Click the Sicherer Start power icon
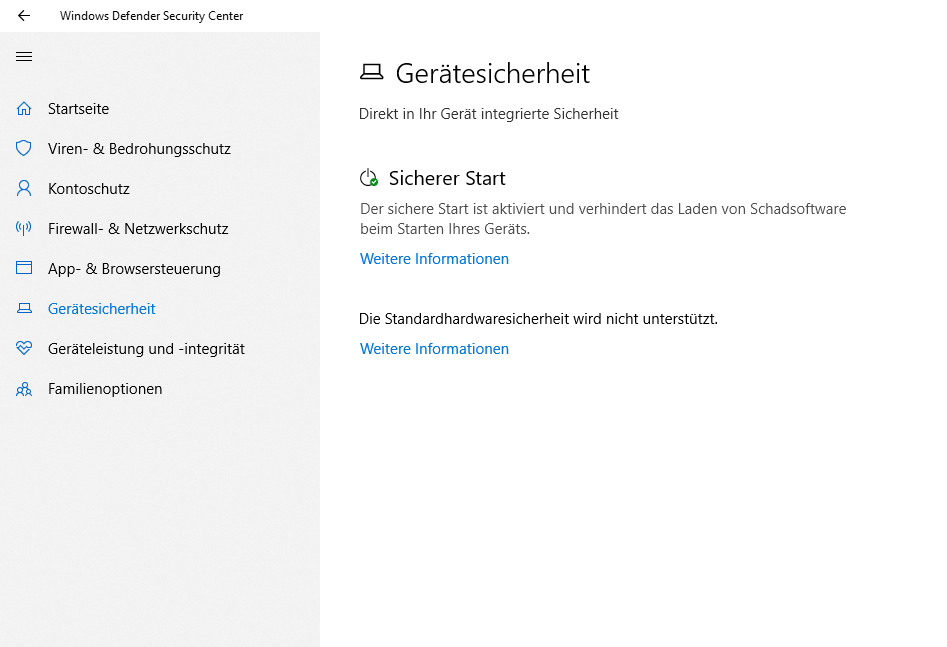Image resolution: width=947 pixels, height=647 pixels. point(369,178)
